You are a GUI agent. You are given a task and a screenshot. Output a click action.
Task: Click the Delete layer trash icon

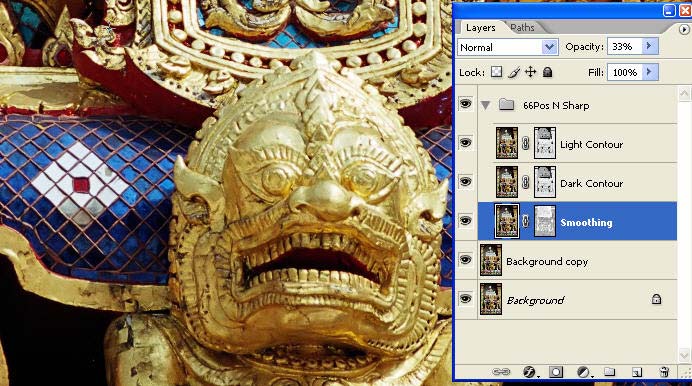point(664,371)
